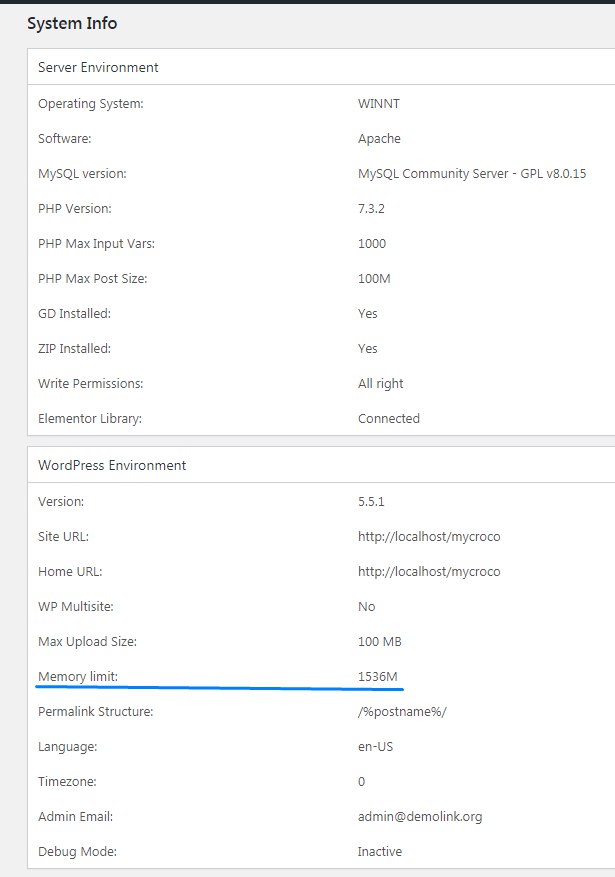
Task: Select the Write Permissions All right value
Action: click(380, 384)
